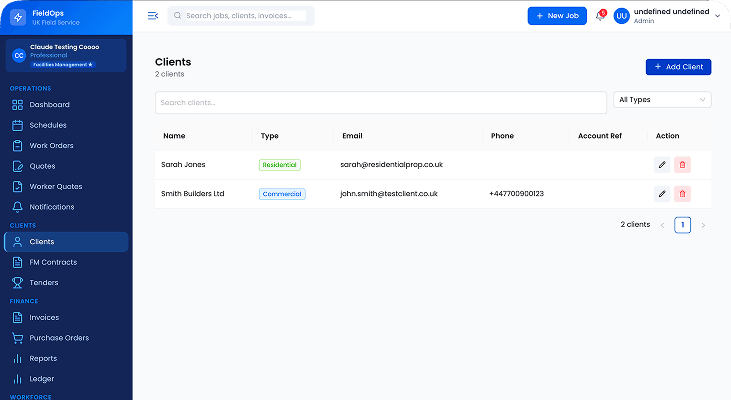The image size is (731, 400).
Task: Click the Ledger bar chart icon
Action: coord(17,379)
